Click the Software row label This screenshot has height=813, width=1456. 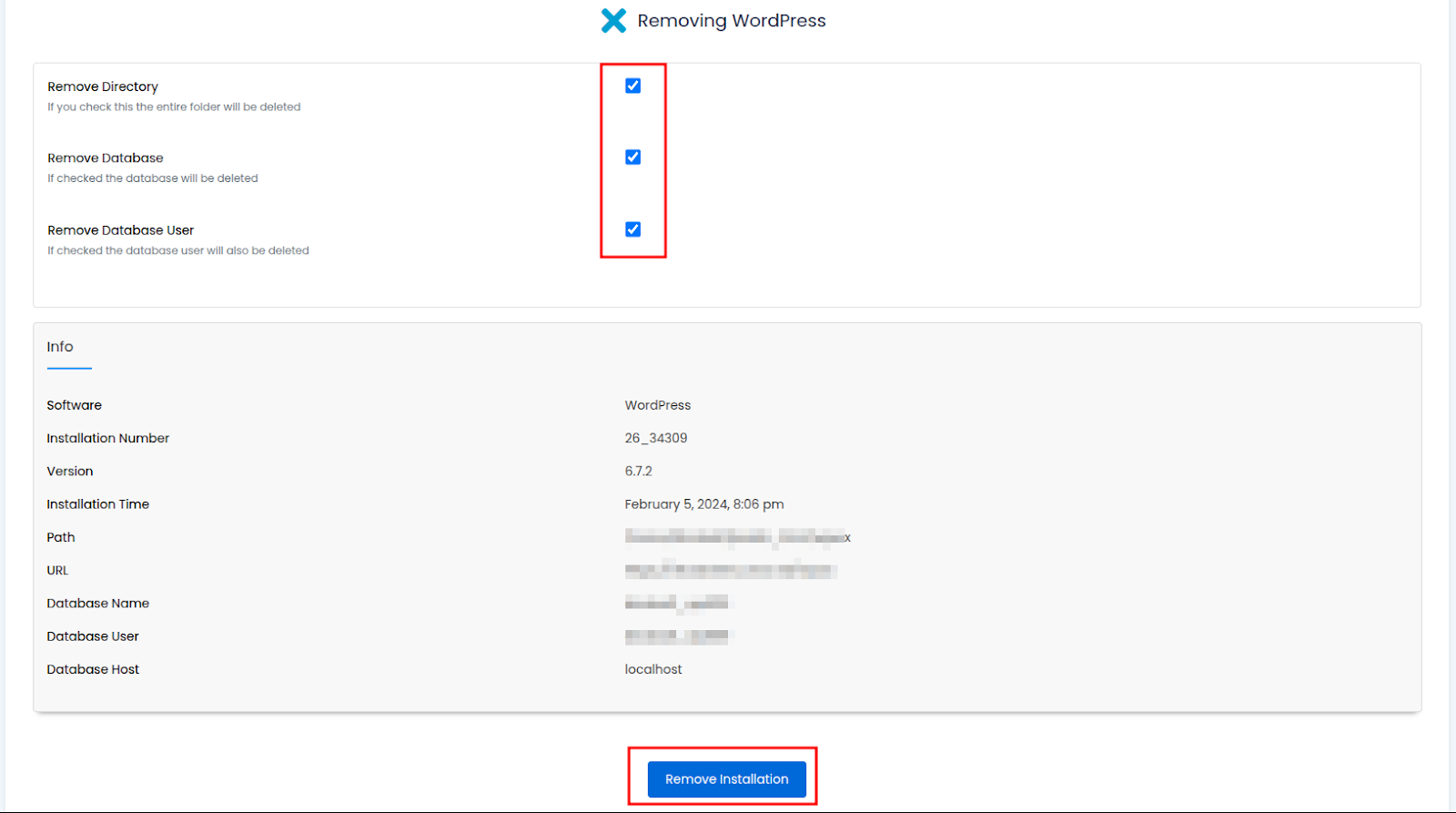coord(75,405)
